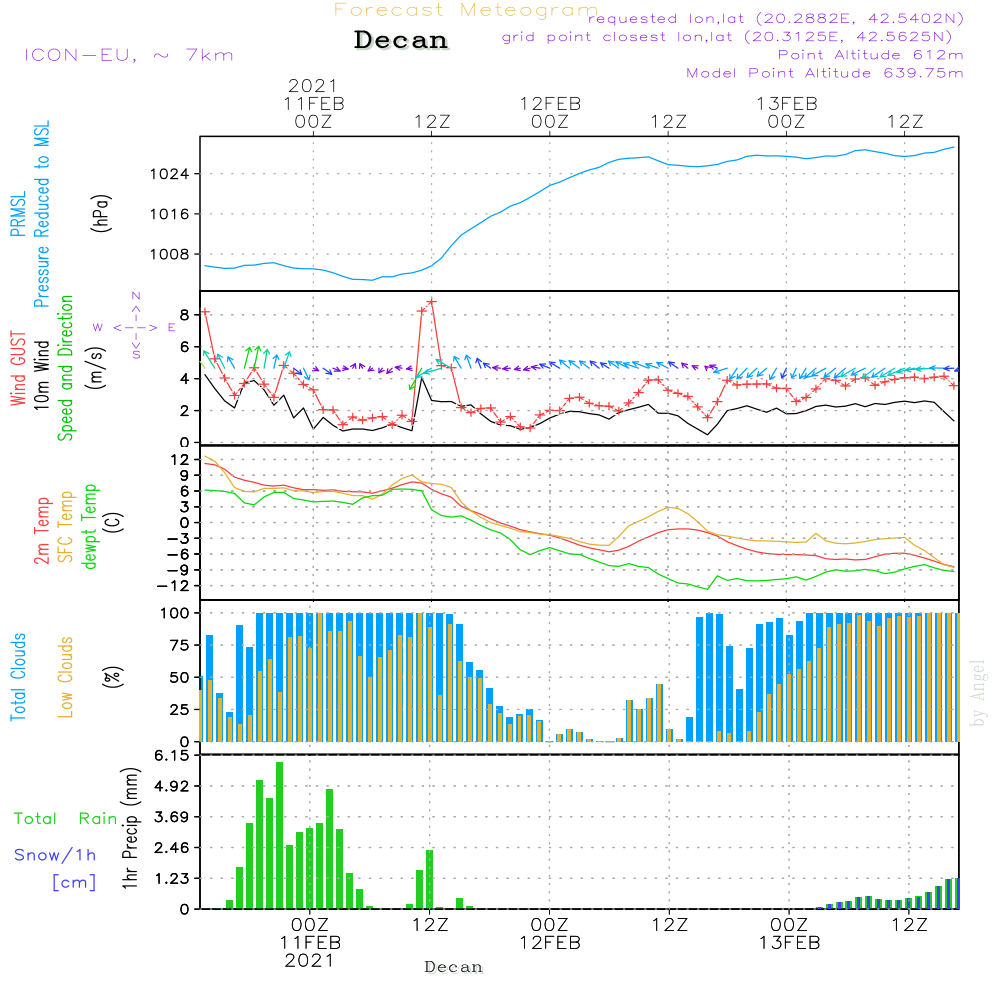Click the 6.15 precipitation axis maximum
1000x1000 pixels.
coord(172,756)
